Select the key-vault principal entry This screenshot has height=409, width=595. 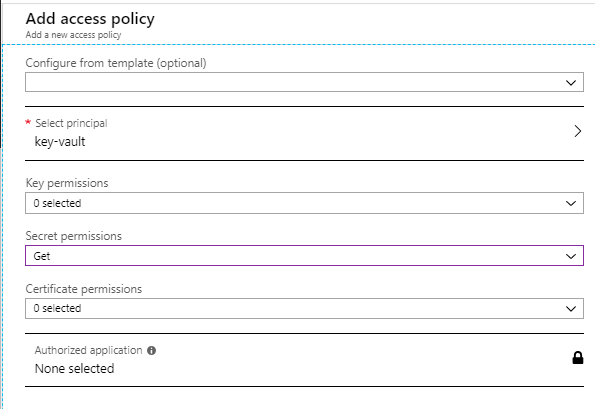click(x=60, y=142)
